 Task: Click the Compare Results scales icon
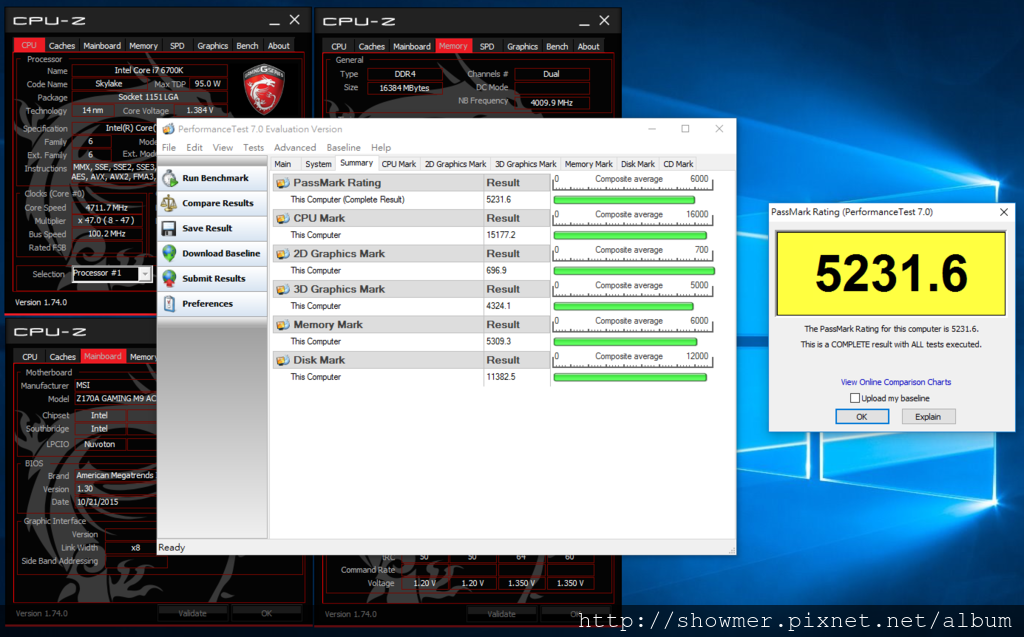pos(169,203)
